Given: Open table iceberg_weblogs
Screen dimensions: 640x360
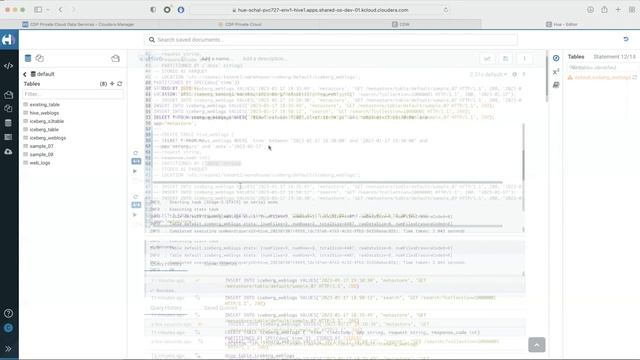Looking at the screenshot, I should pyautogui.click(x=48, y=138).
